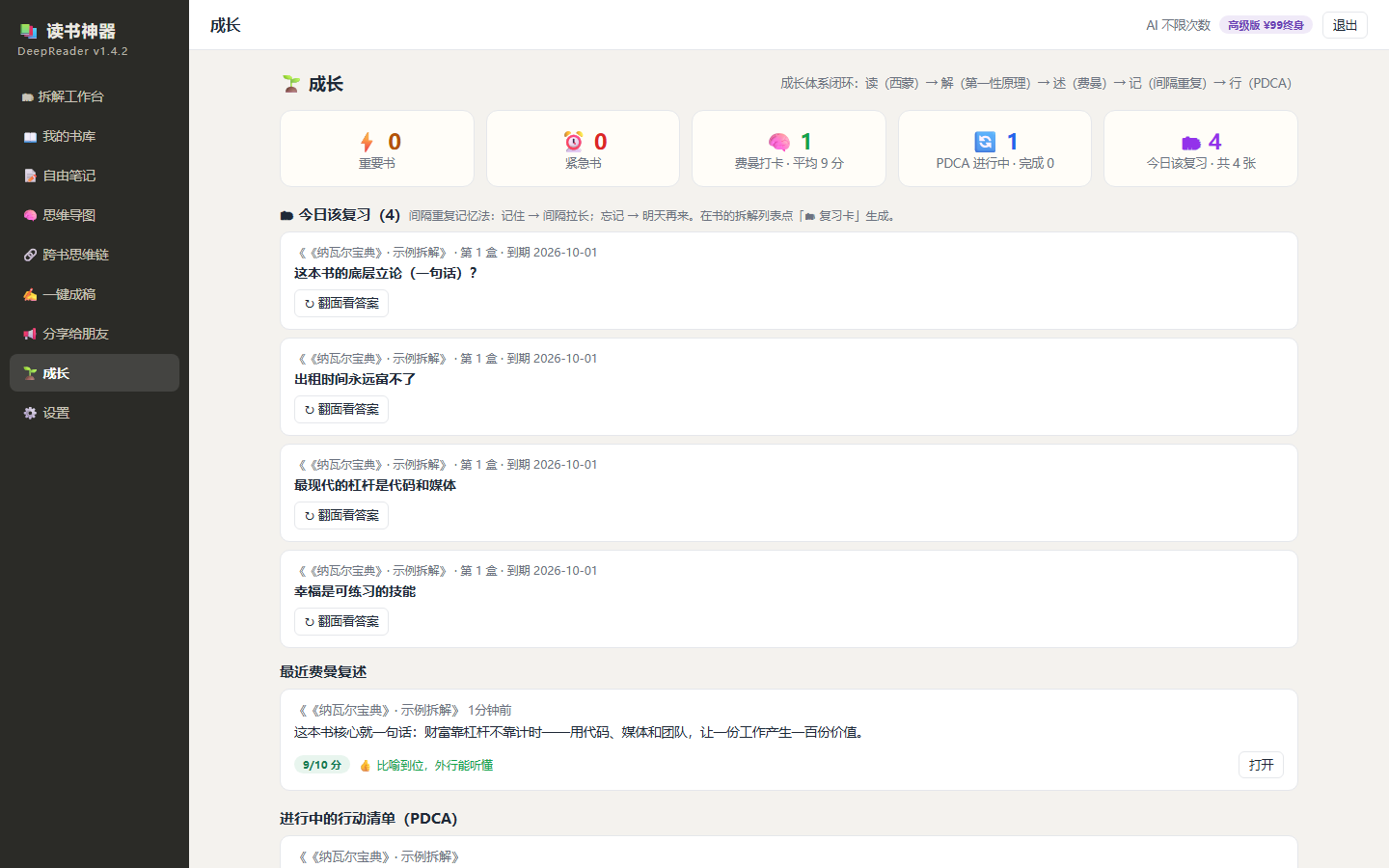Screen dimensions: 1389x868
Task: Click the DeepReader v1.4.2 version text
Action: [x=72, y=51]
